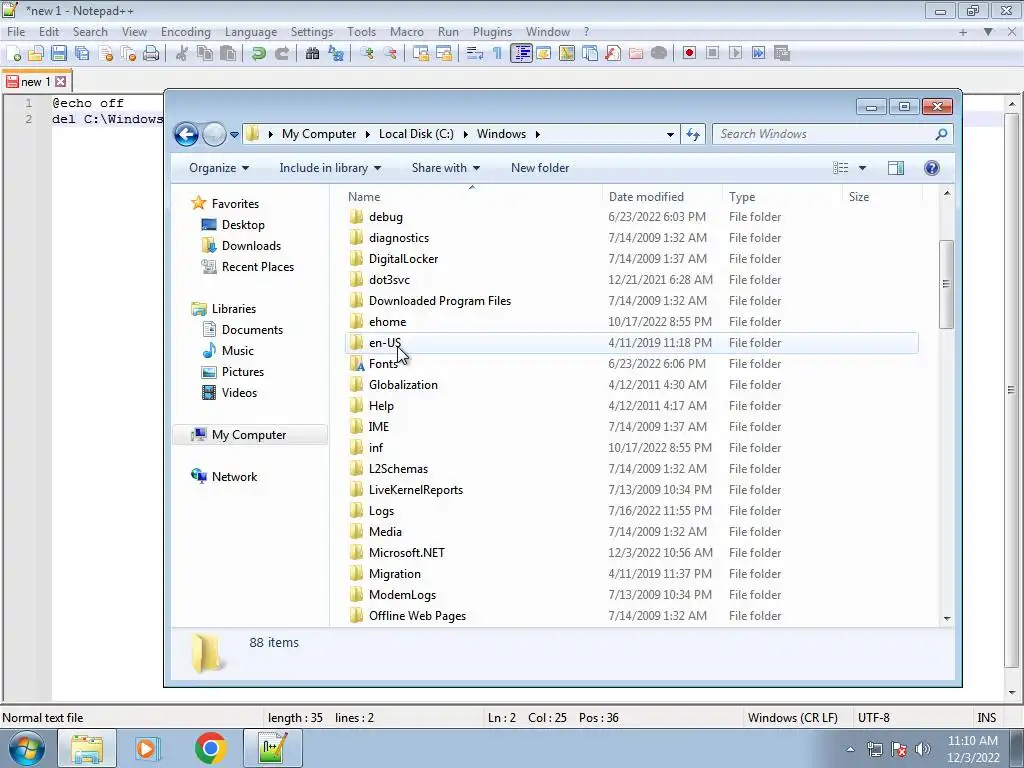Image resolution: width=1024 pixels, height=768 pixels.
Task: Click the Find and Replace icon in Notepad++
Action: (x=336, y=54)
